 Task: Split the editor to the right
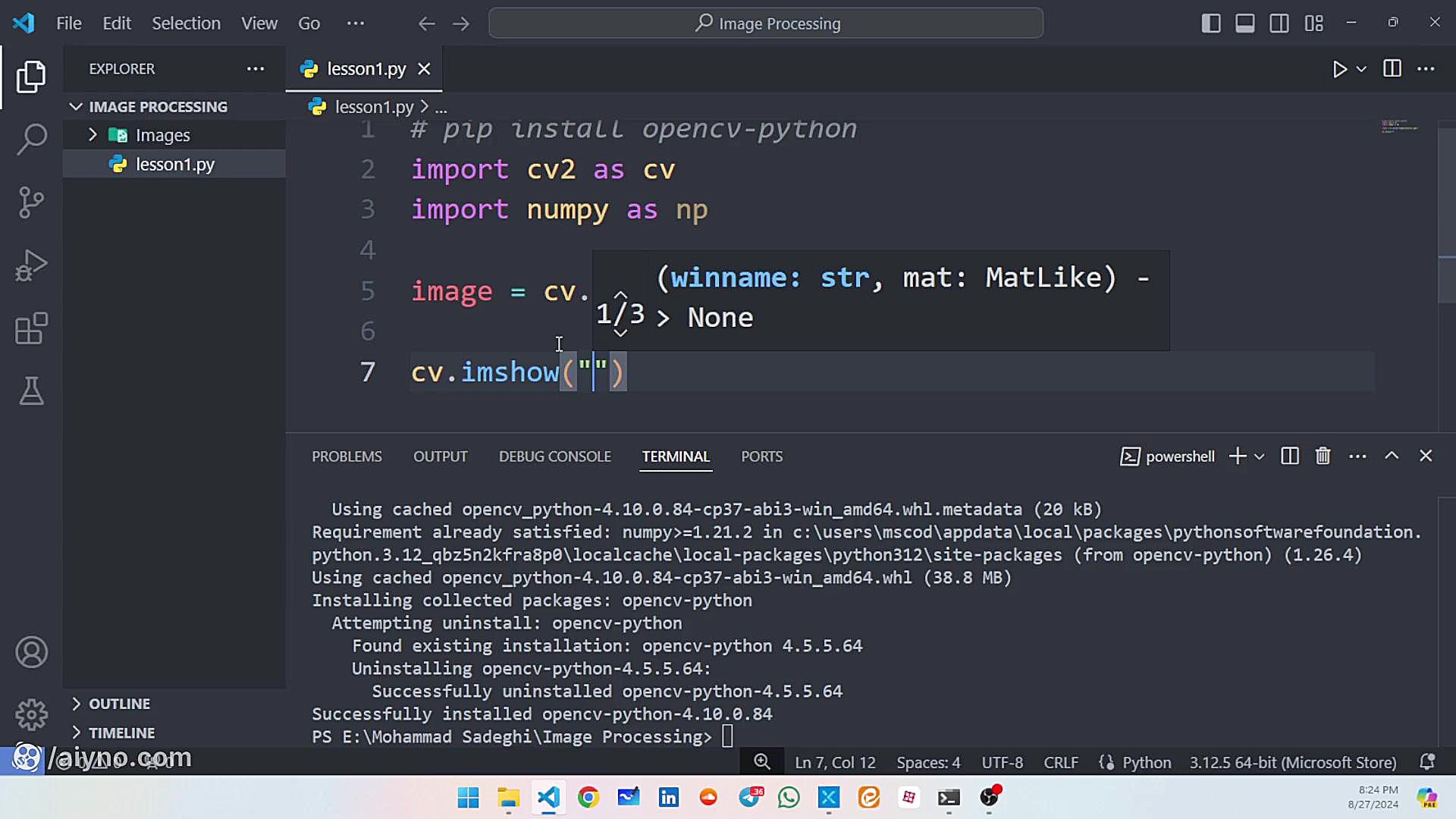[x=1392, y=69]
